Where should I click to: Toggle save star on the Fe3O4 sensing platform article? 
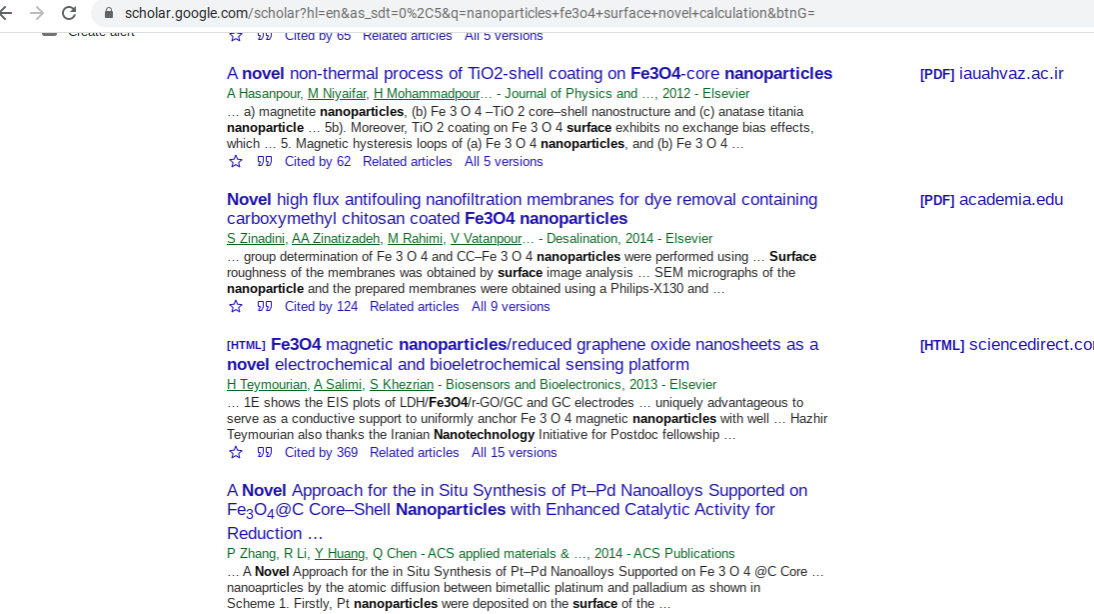[x=236, y=452]
